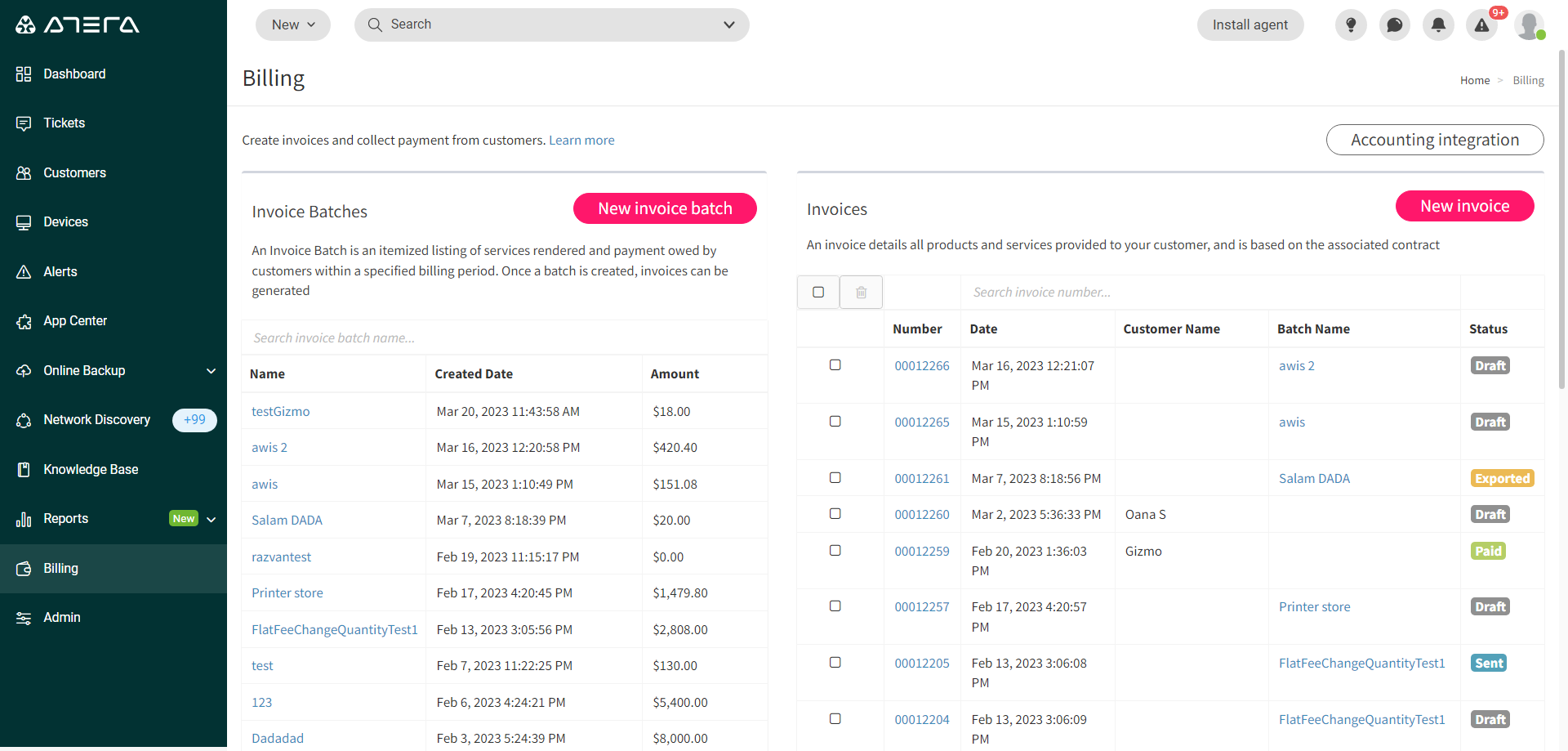
Task: Open the notifications bell
Action: click(x=1438, y=25)
